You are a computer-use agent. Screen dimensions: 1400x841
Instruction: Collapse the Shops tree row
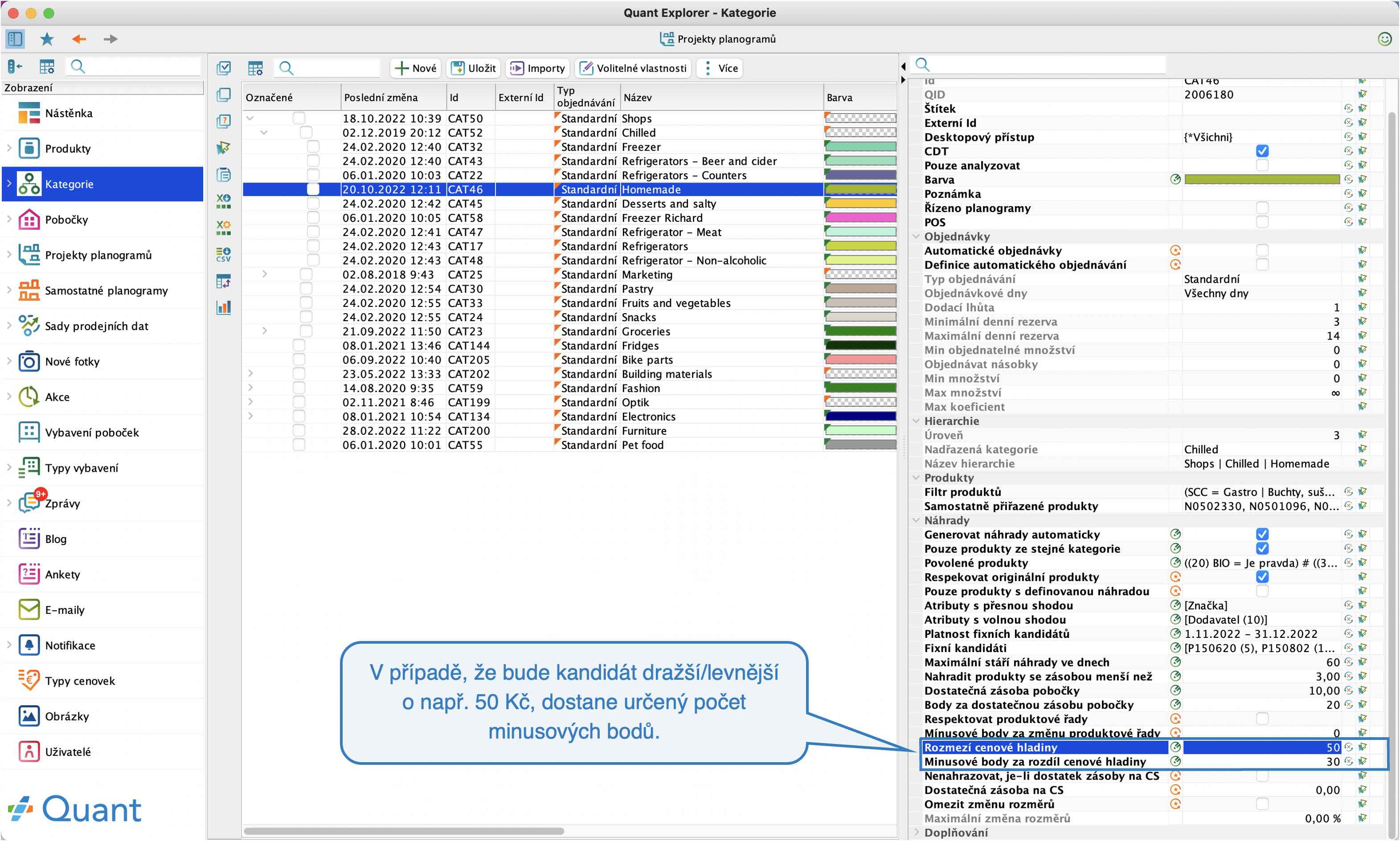tap(250, 118)
